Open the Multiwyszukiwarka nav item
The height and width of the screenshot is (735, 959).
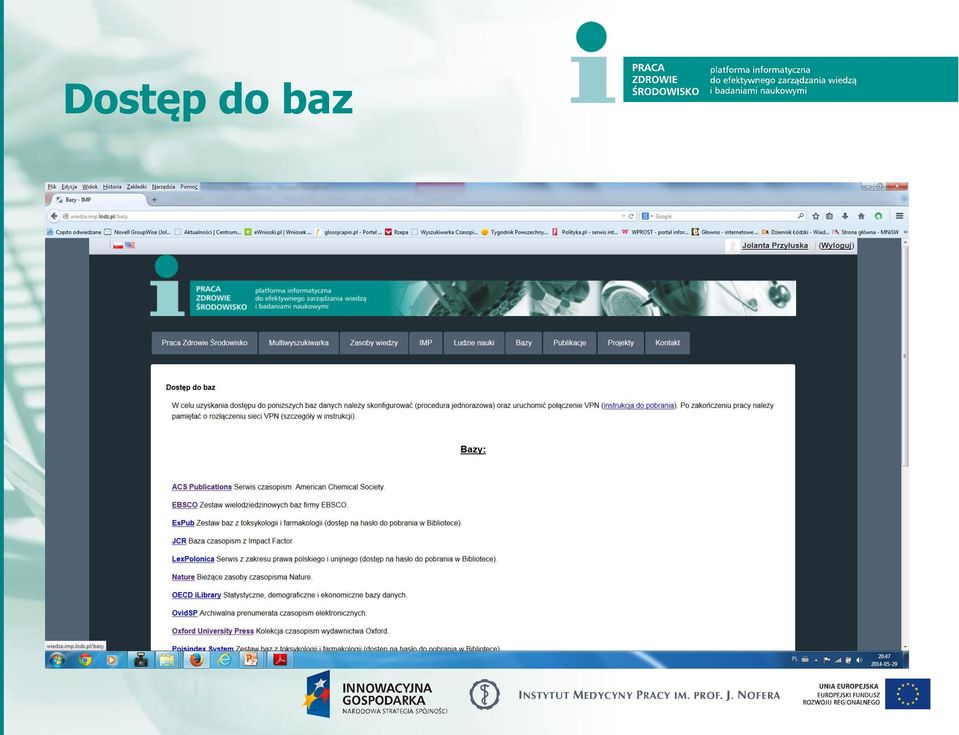298,343
